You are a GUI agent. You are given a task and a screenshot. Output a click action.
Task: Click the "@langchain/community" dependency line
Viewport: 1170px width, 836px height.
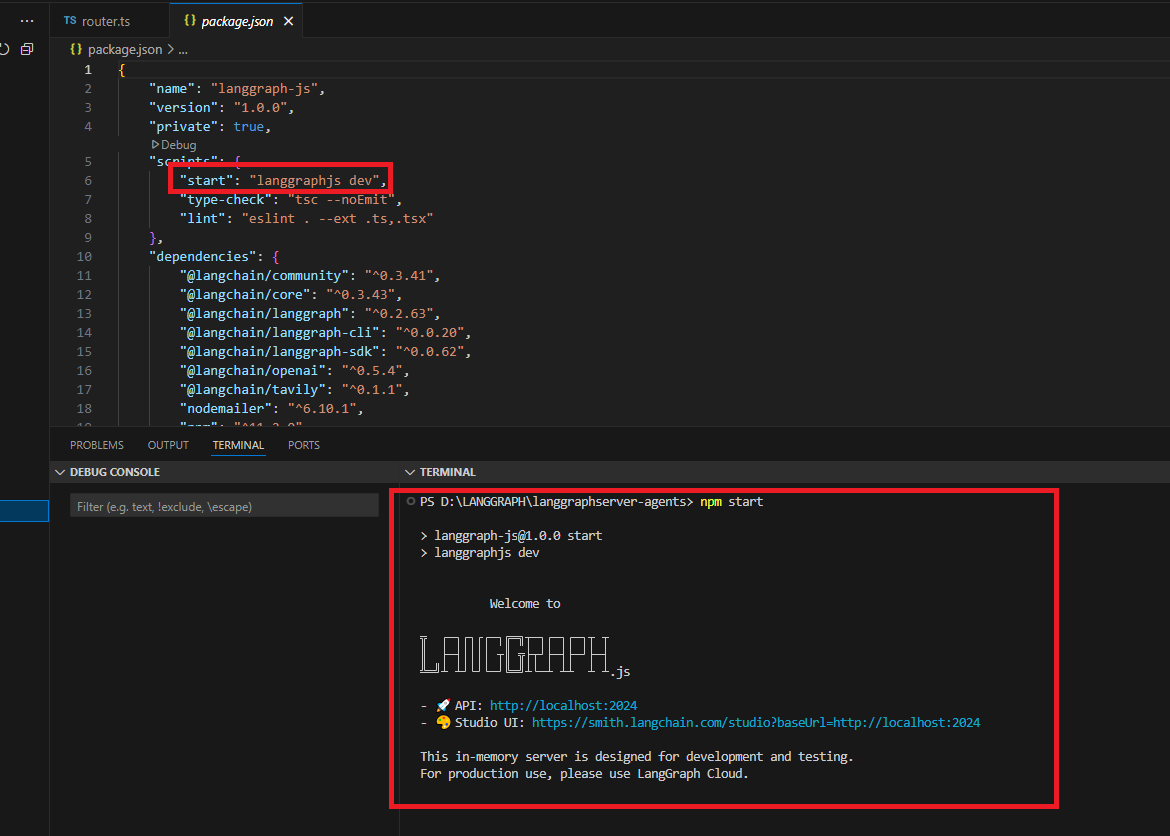(x=310, y=276)
